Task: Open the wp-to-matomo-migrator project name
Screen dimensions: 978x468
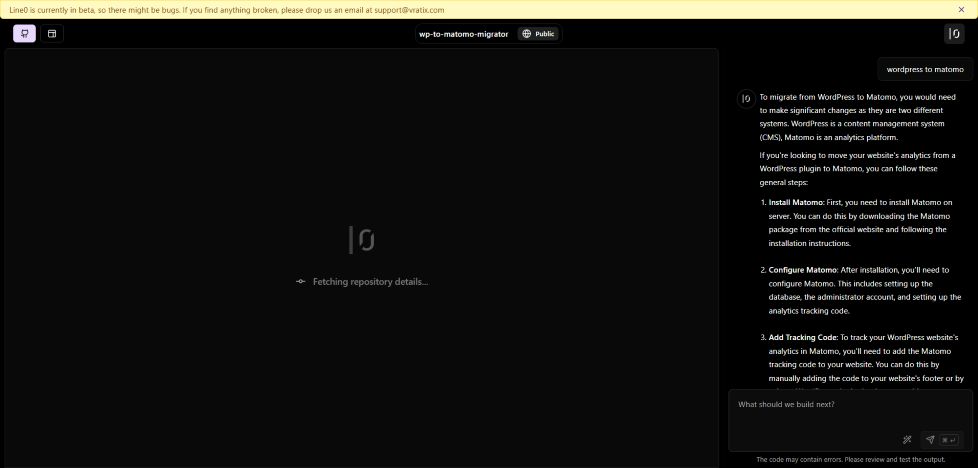Action: (x=463, y=34)
